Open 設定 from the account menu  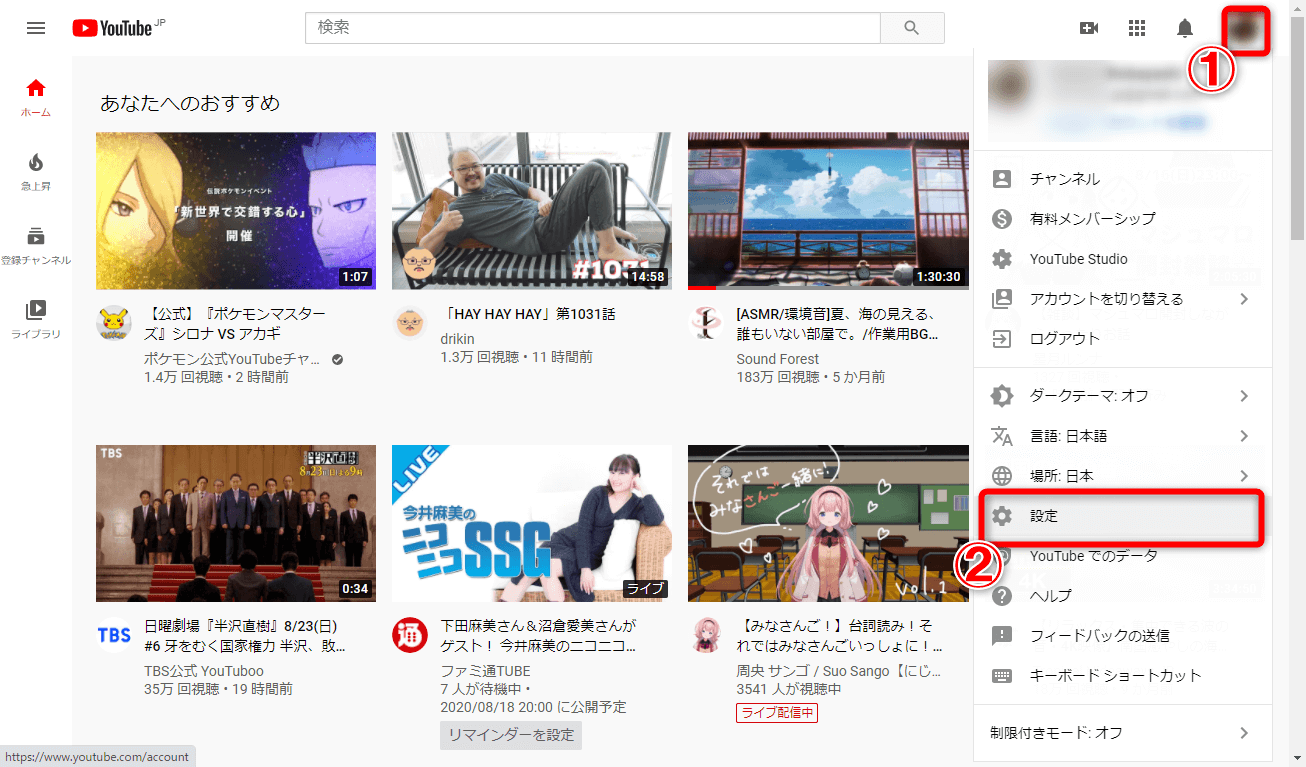click(x=1123, y=517)
